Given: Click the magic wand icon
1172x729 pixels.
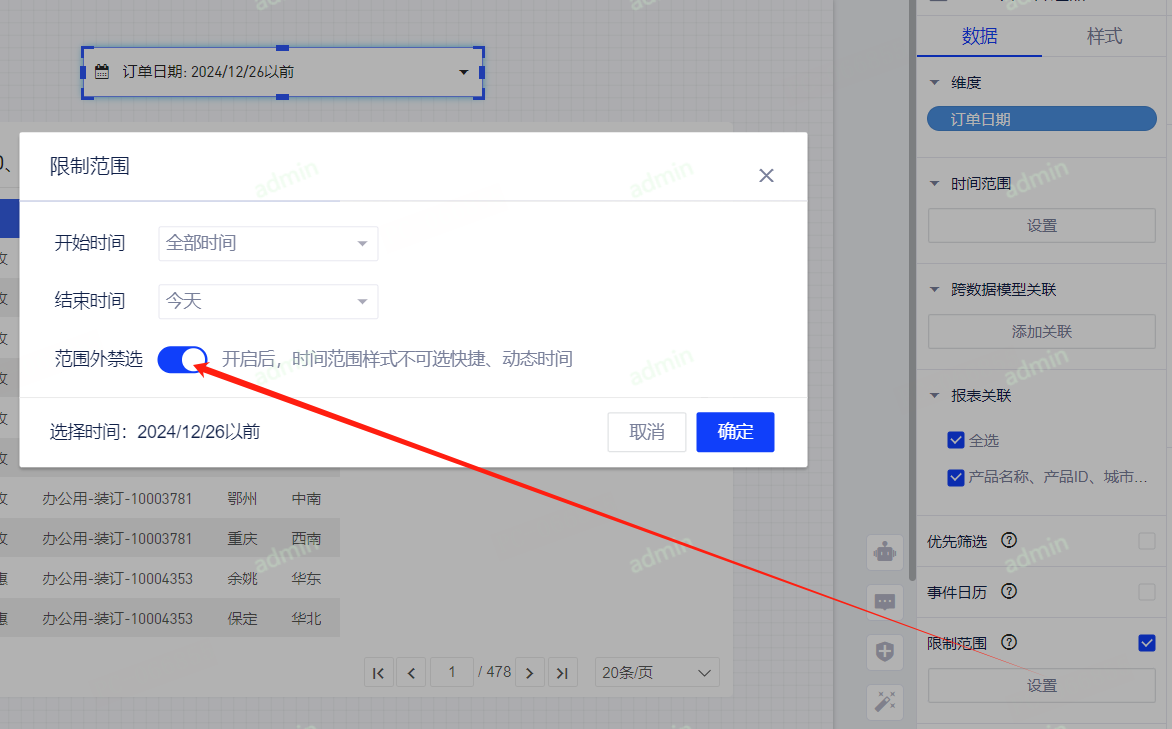Looking at the screenshot, I should pyautogui.click(x=884, y=701).
